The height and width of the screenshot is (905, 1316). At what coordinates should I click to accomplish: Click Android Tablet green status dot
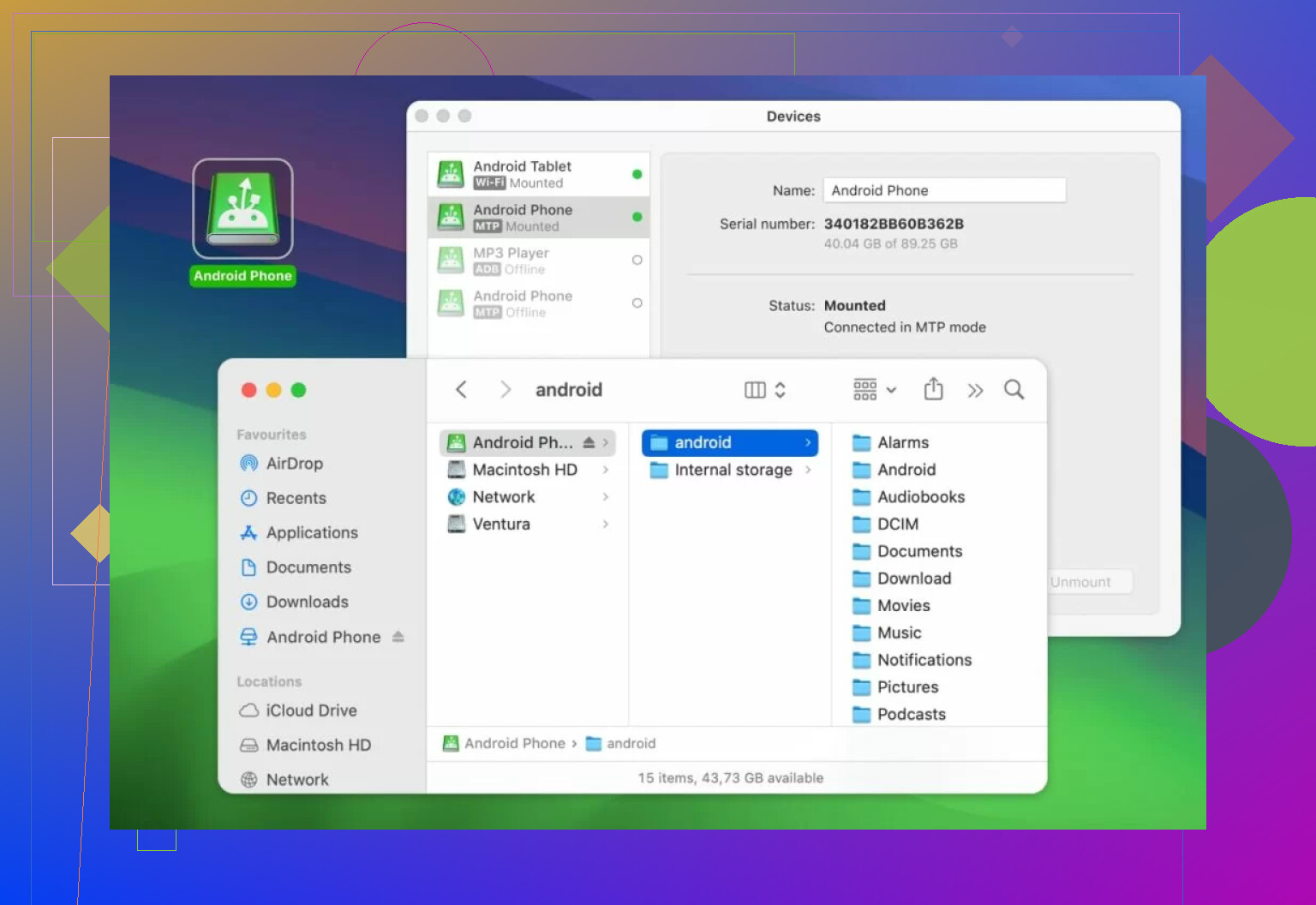tap(637, 174)
